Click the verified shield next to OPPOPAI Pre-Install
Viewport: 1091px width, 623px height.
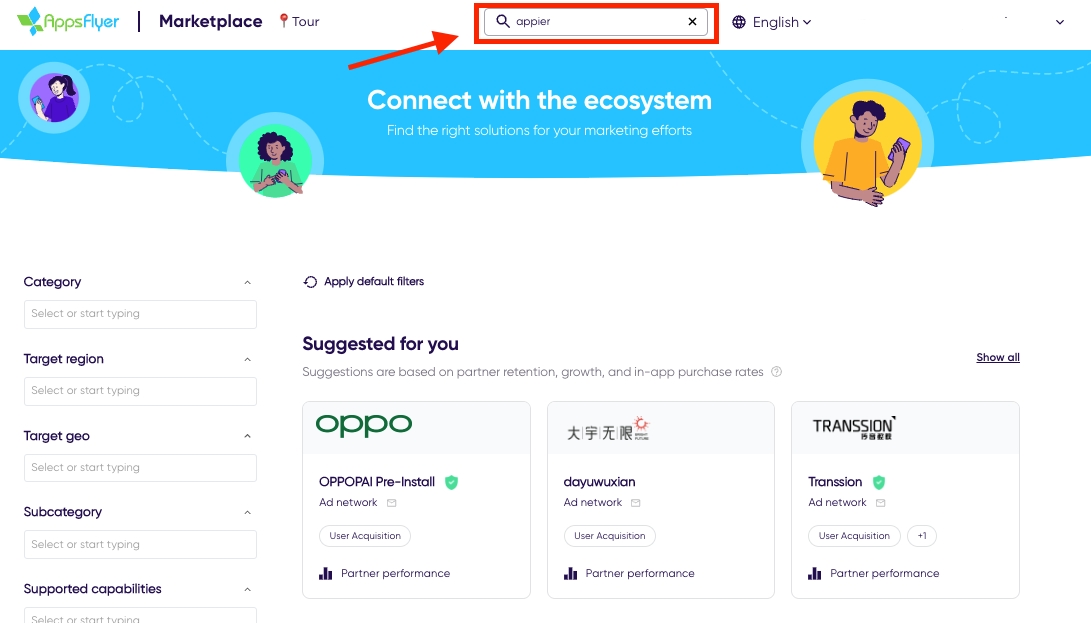(x=452, y=482)
